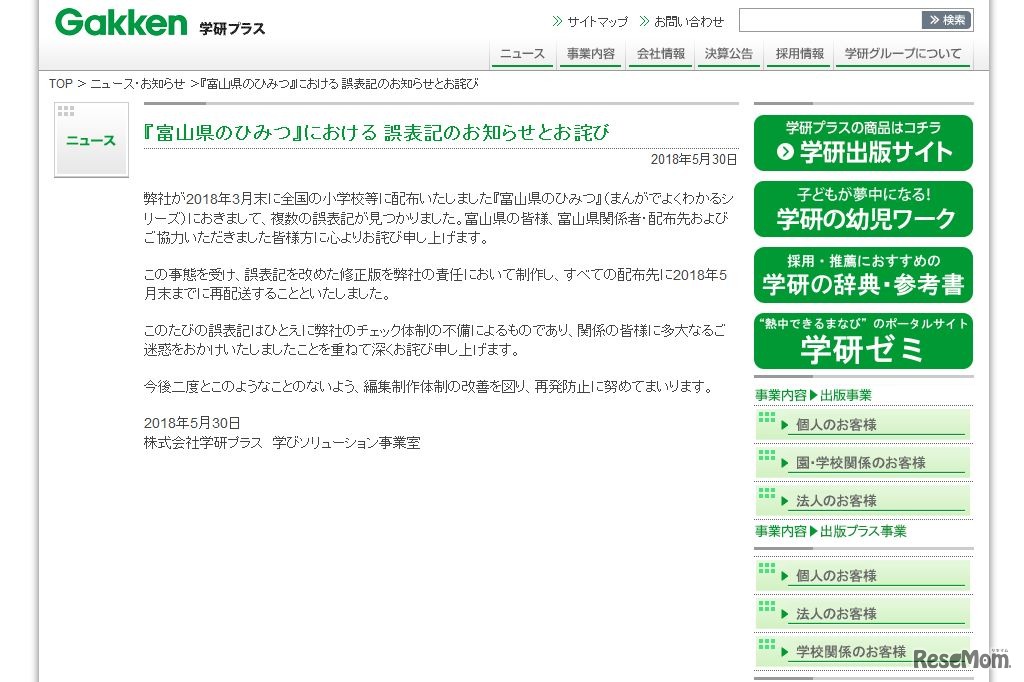
Task: Focus the site search input field
Action: point(830,20)
